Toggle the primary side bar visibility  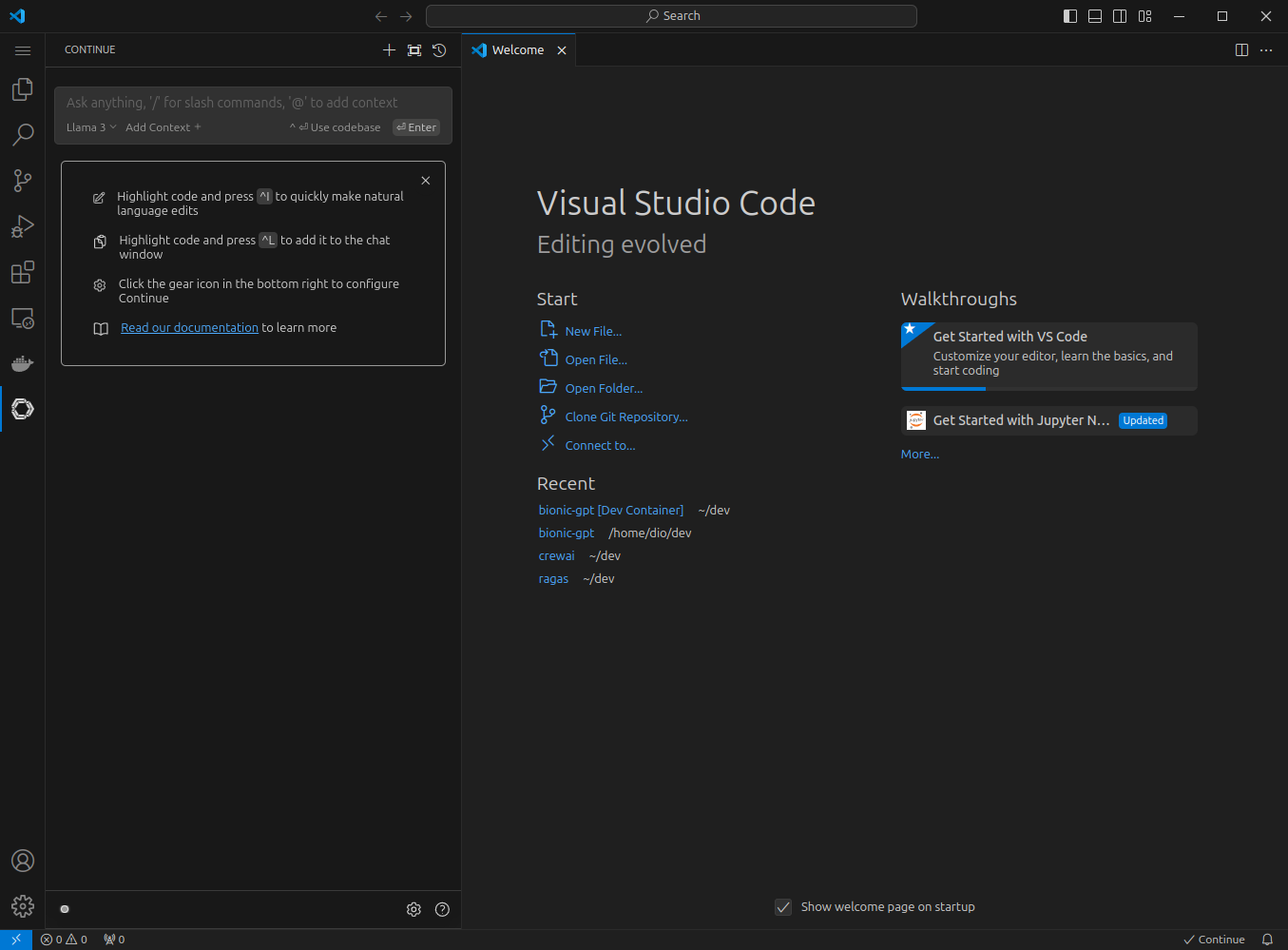click(x=1070, y=16)
